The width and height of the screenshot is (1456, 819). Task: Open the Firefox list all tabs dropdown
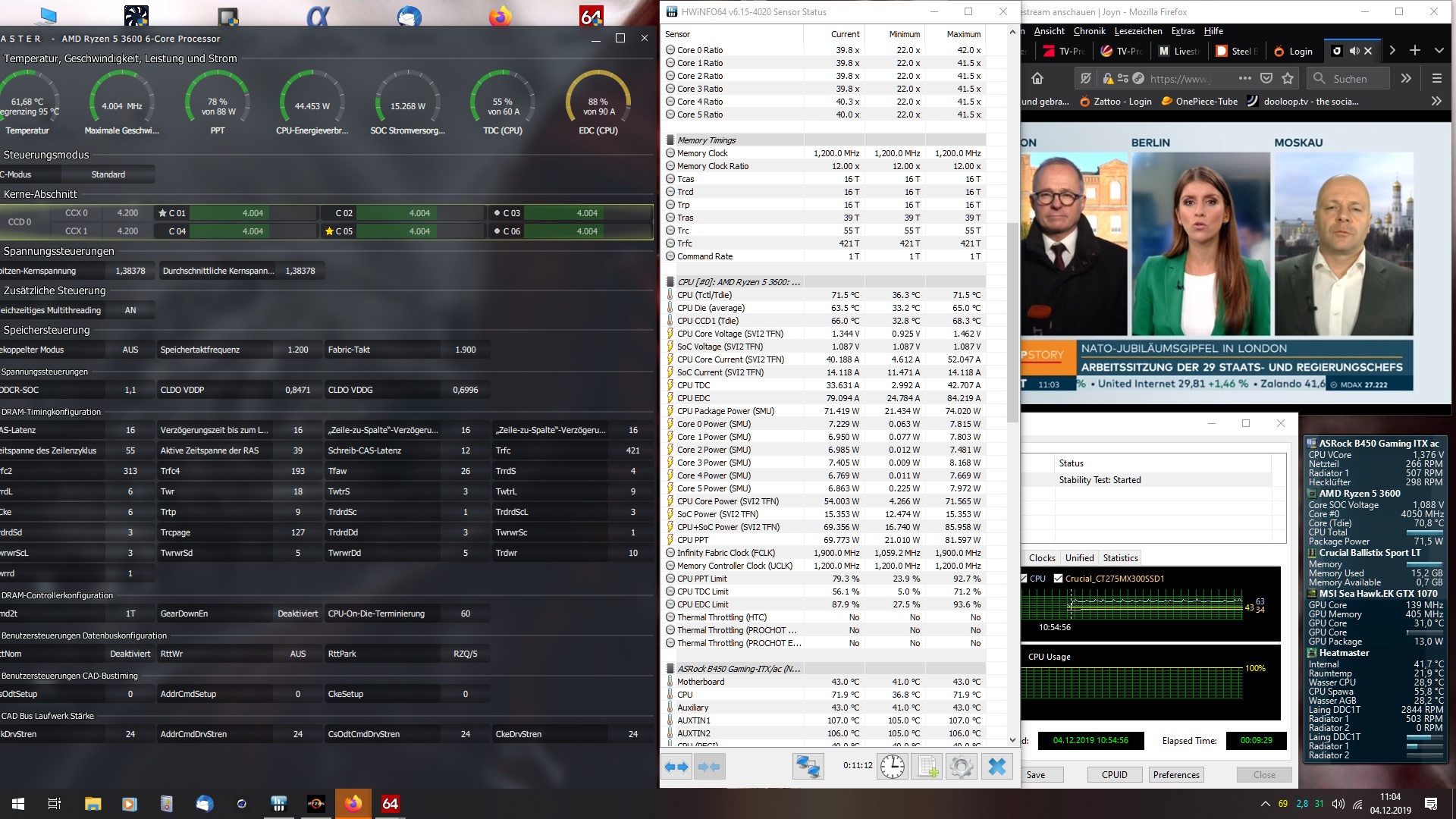coord(1439,51)
